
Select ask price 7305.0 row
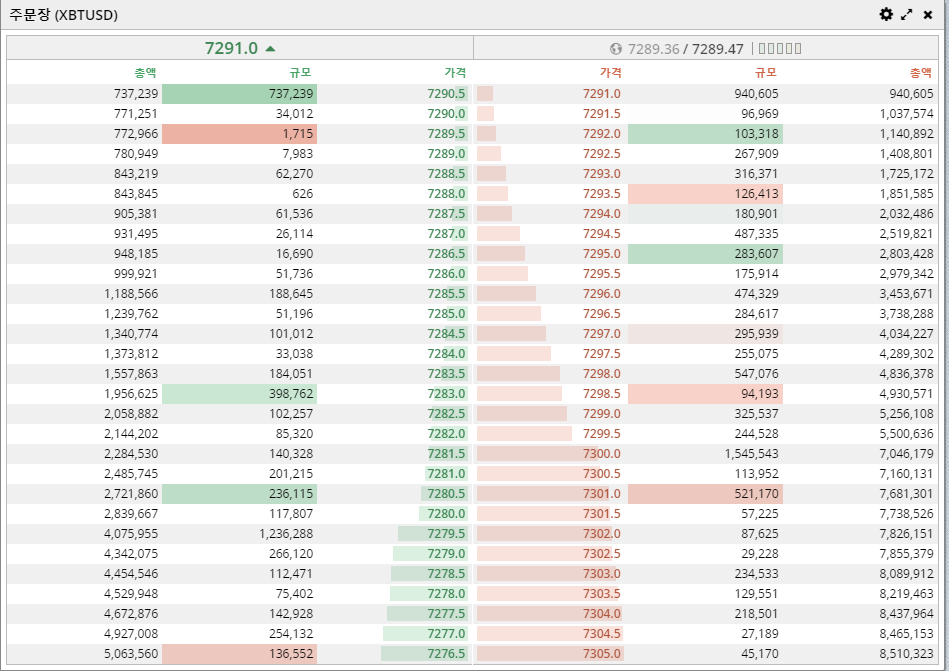[x=601, y=654]
